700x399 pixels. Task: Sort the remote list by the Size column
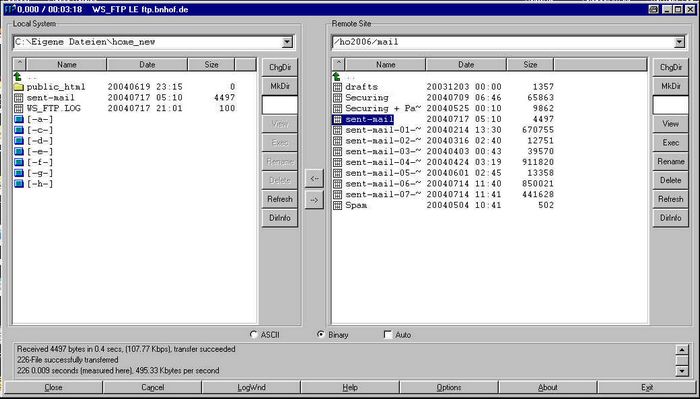point(530,65)
